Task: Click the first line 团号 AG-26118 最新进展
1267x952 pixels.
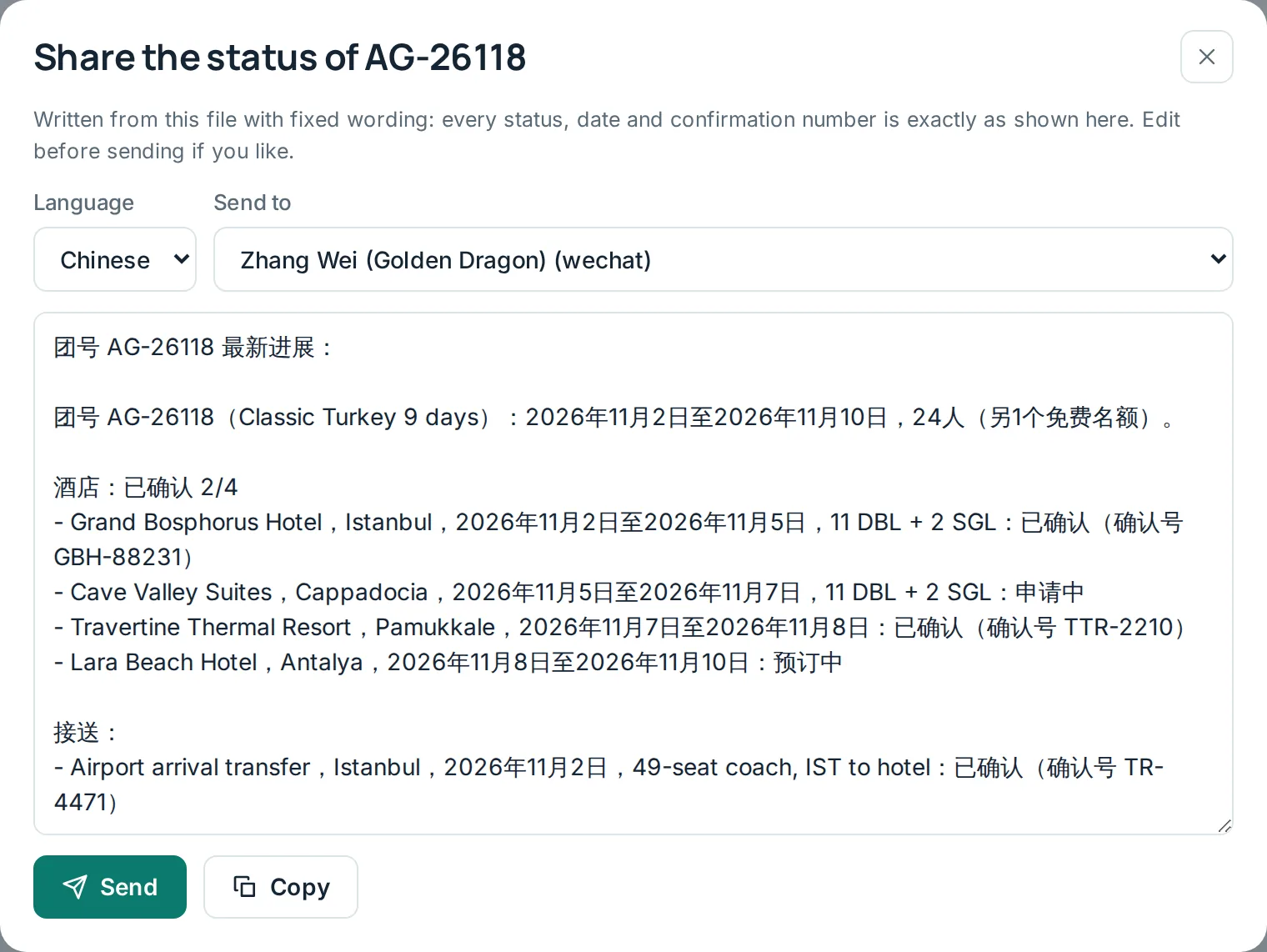Action: (x=193, y=347)
